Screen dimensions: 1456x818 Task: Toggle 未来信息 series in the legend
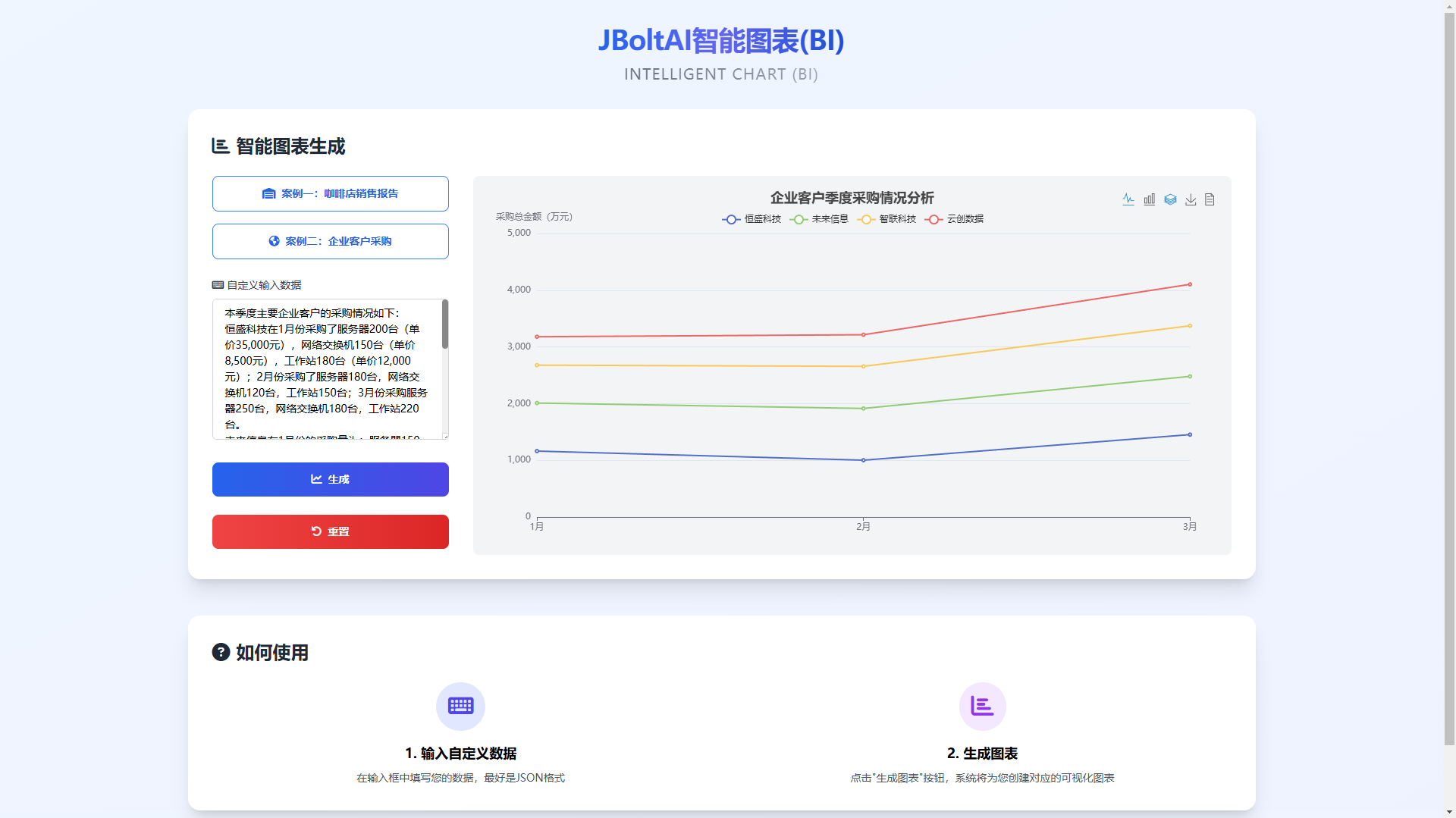tap(819, 219)
